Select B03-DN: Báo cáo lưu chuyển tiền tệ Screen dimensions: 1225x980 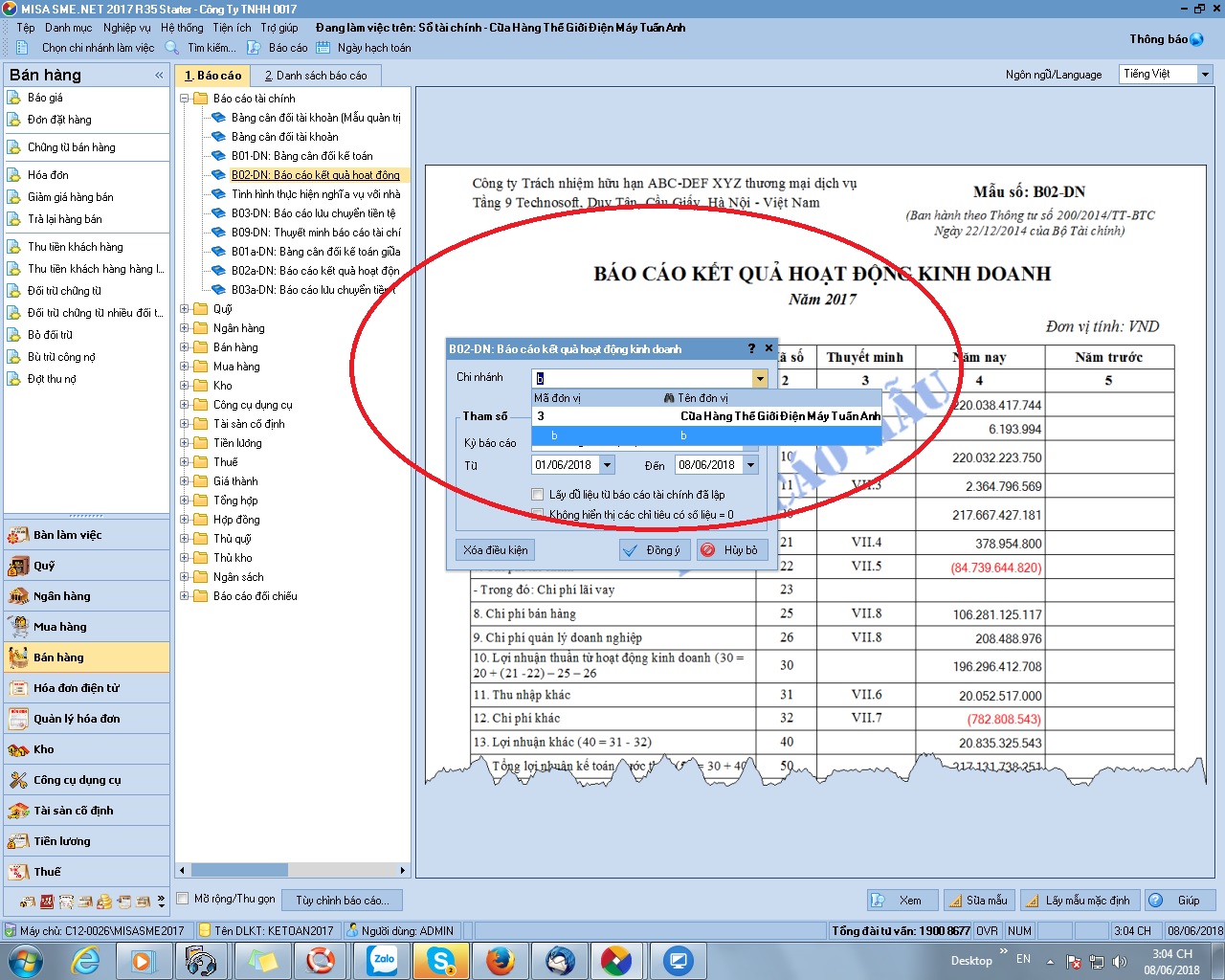pyautogui.click(x=313, y=213)
